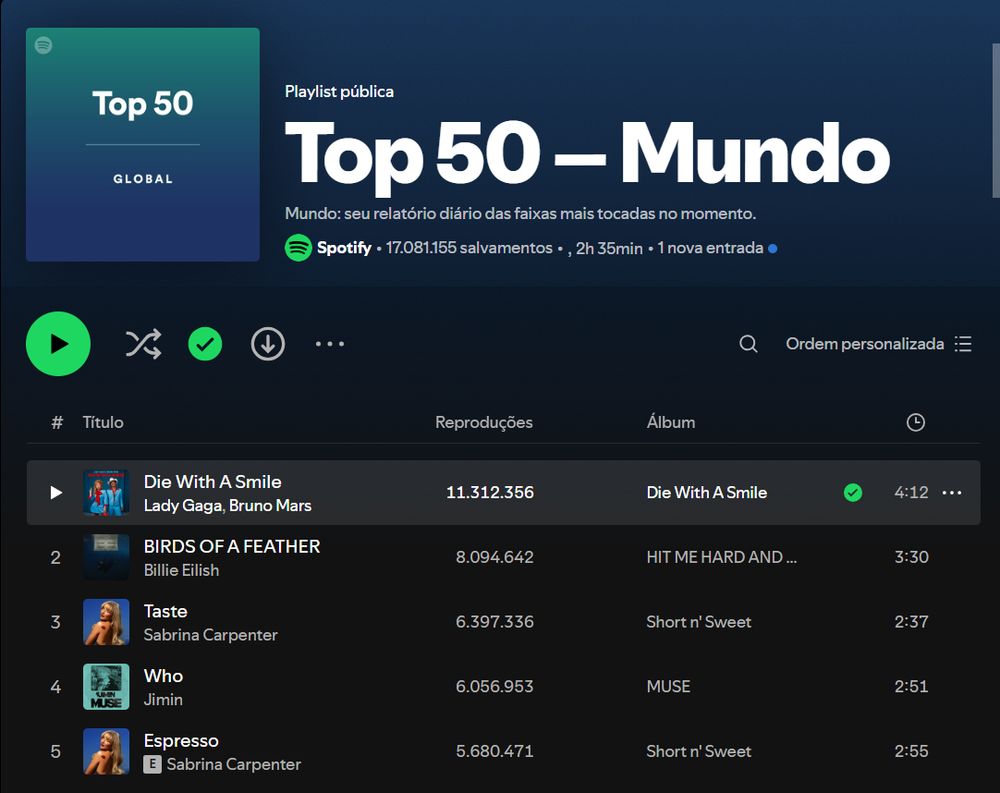Click the 2h 35min playlist length text
The height and width of the screenshot is (793, 1000).
pos(608,248)
